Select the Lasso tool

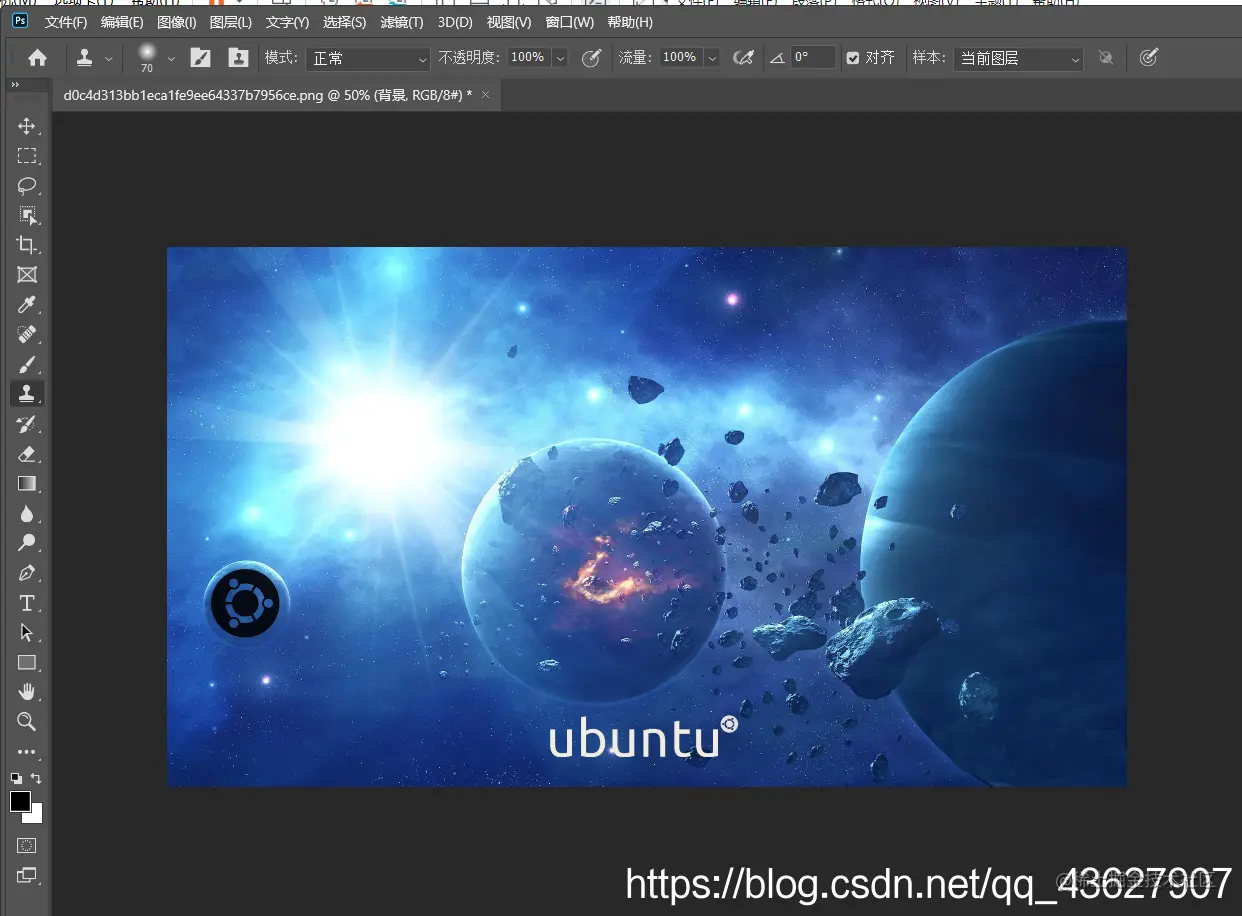27,186
